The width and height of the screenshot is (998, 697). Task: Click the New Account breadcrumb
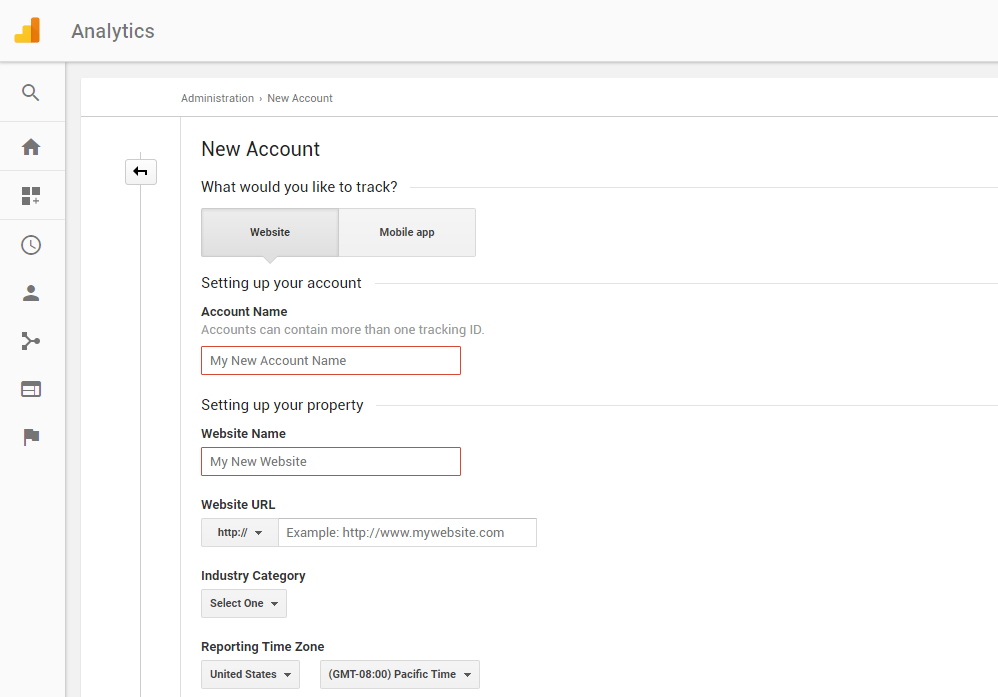[300, 98]
